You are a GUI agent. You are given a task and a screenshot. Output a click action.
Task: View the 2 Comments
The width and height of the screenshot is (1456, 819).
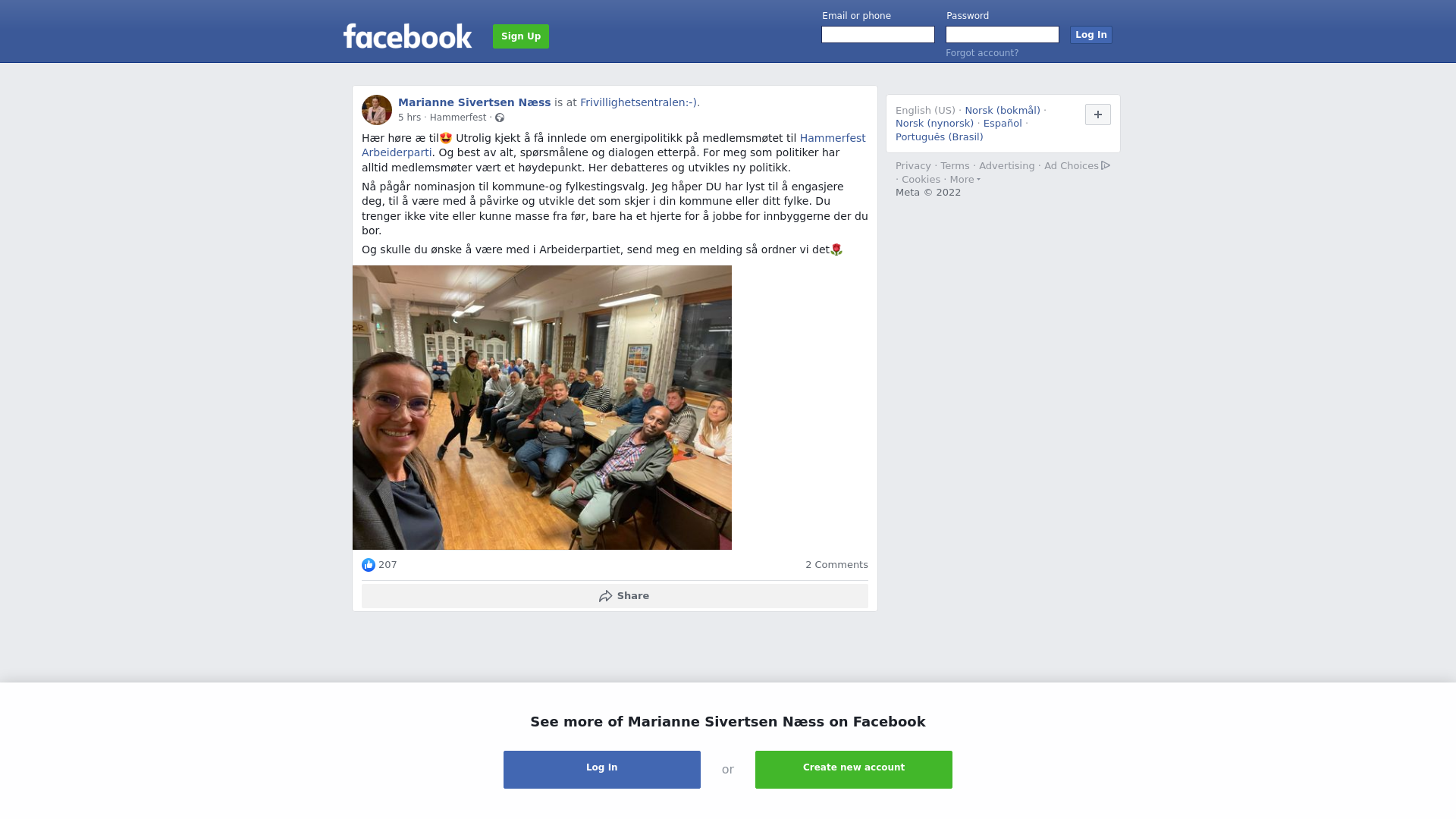tap(836, 565)
